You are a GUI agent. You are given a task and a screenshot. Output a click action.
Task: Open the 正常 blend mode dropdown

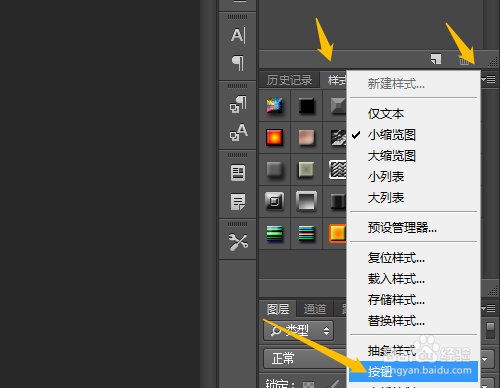click(x=305, y=359)
